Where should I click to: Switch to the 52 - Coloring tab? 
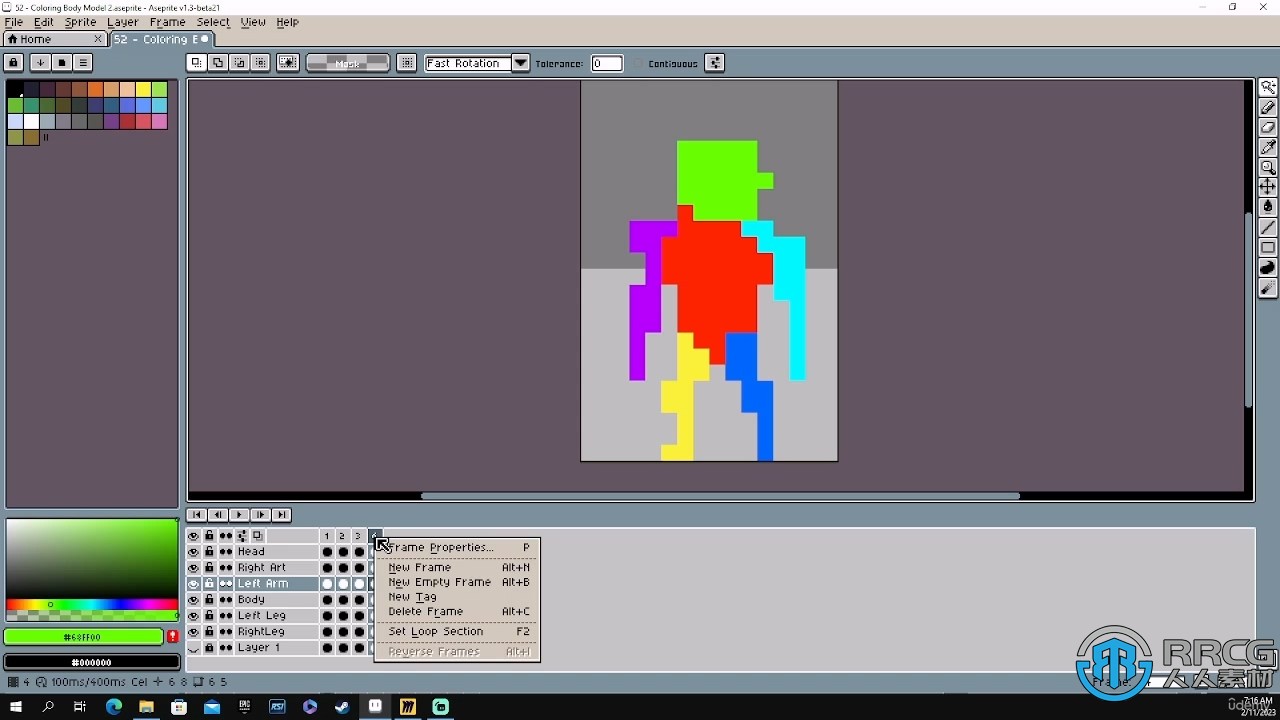tap(161, 39)
